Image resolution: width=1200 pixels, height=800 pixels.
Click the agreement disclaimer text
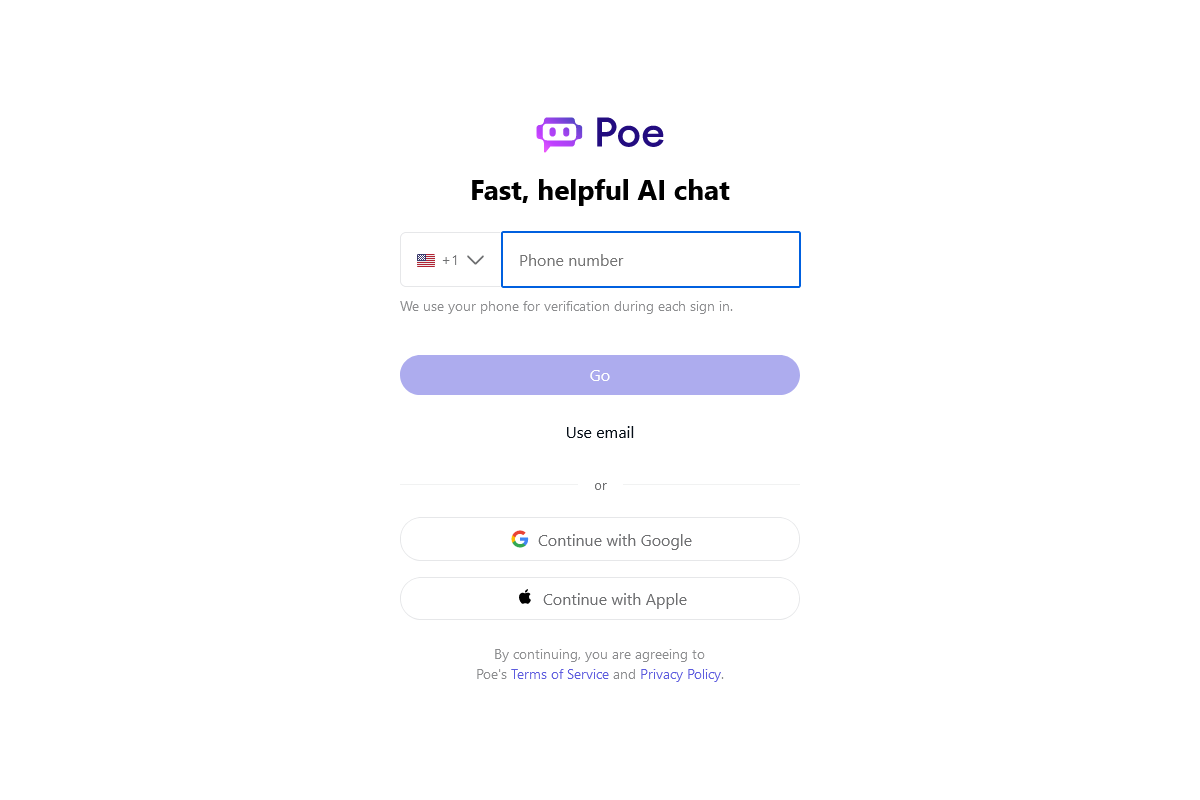click(600, 654)
